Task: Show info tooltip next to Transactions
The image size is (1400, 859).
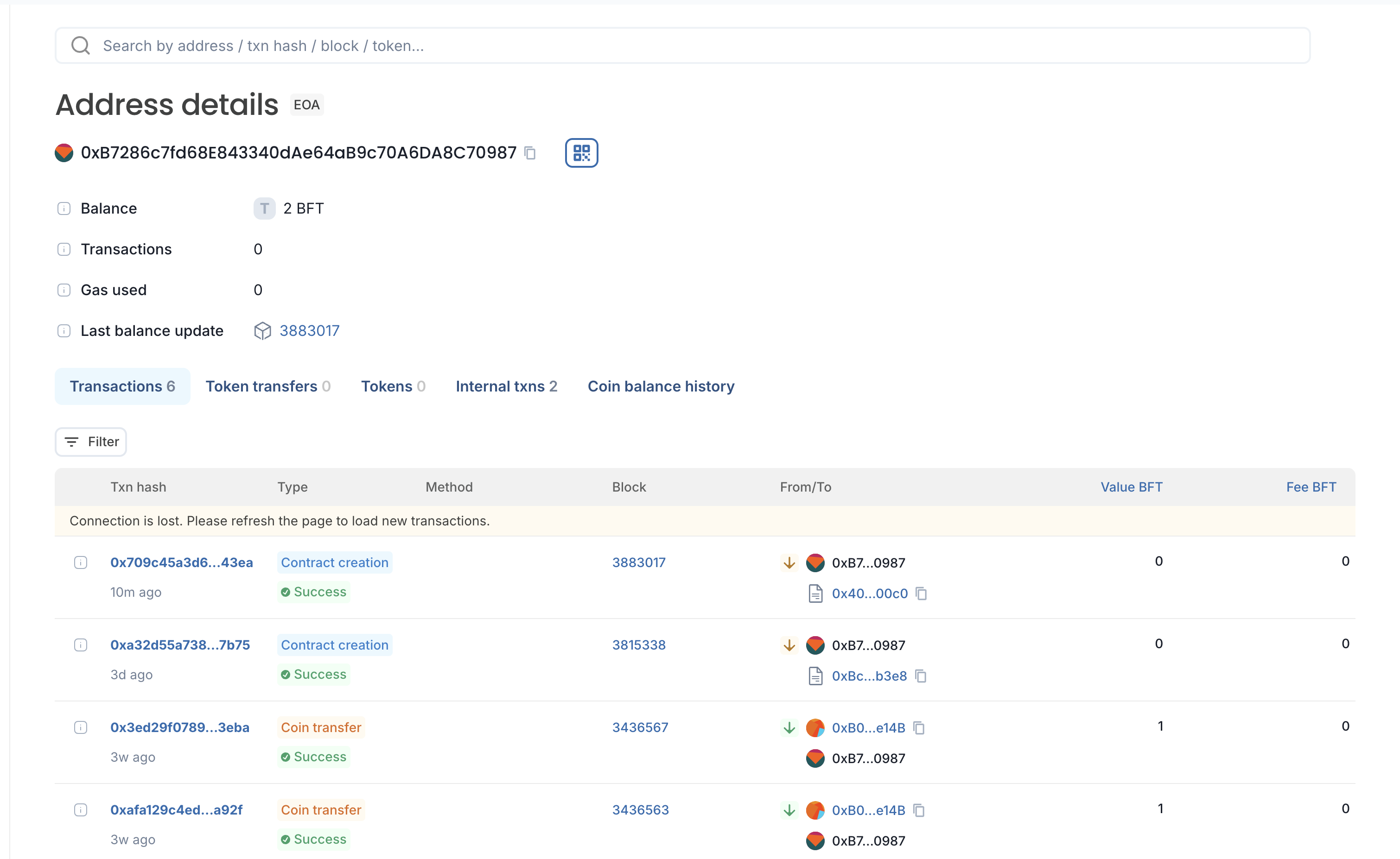Action: 64,249
